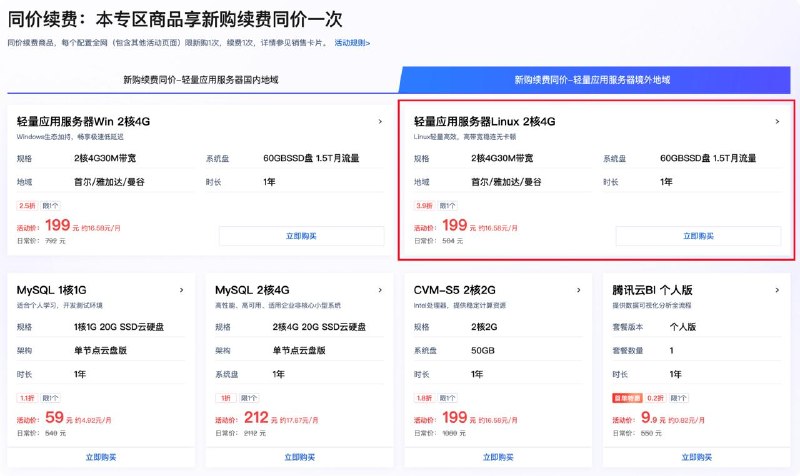
Task: Expand the MySQL 2核4G card arrow
Action: (x=380, y=290)
